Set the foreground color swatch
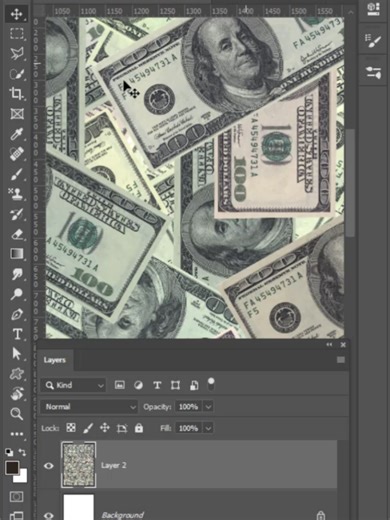 pyautogui.click(x=12, y=467)
